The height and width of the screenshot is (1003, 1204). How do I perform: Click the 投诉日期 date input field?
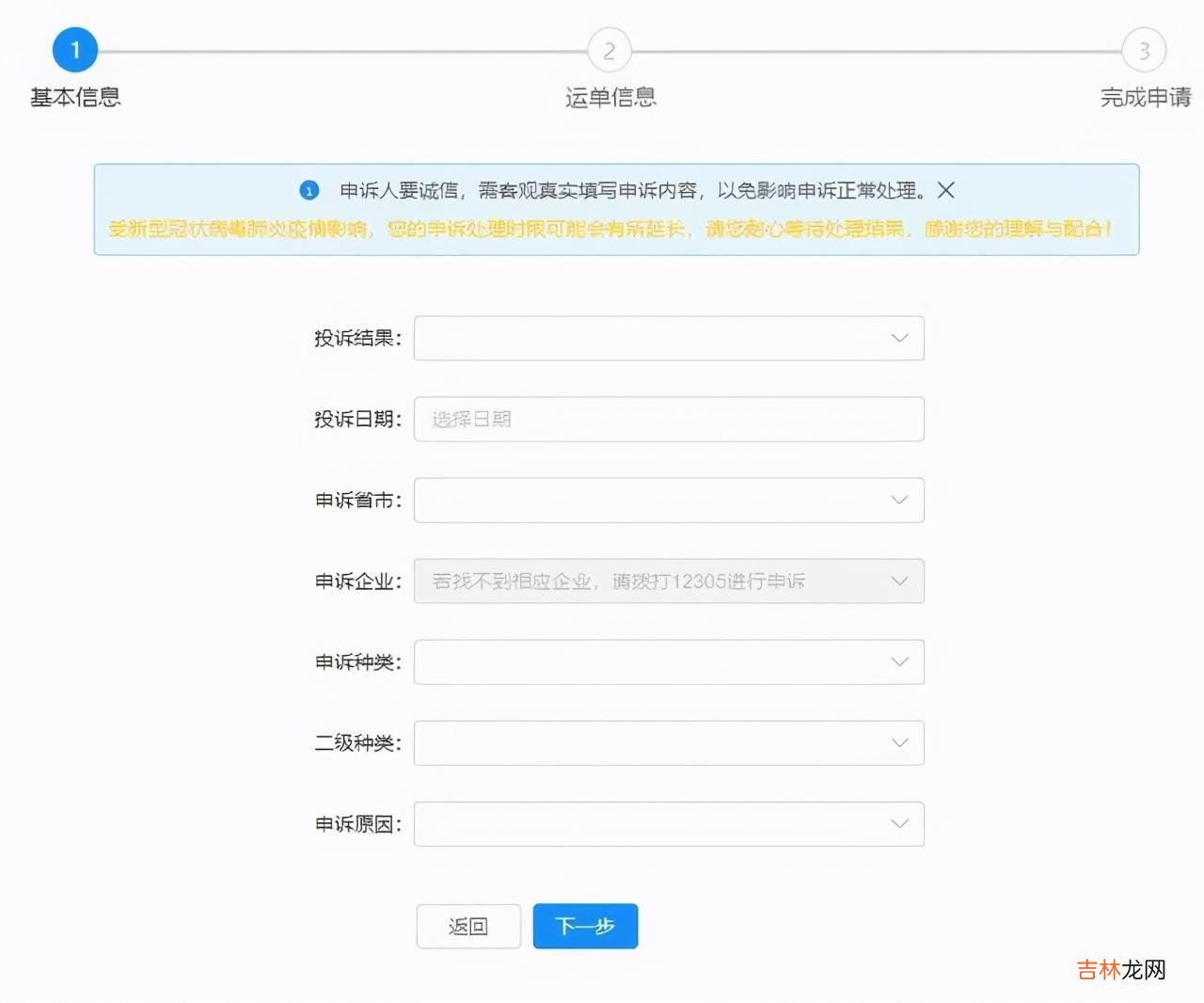pyautogui.click(x=668, y=419)
